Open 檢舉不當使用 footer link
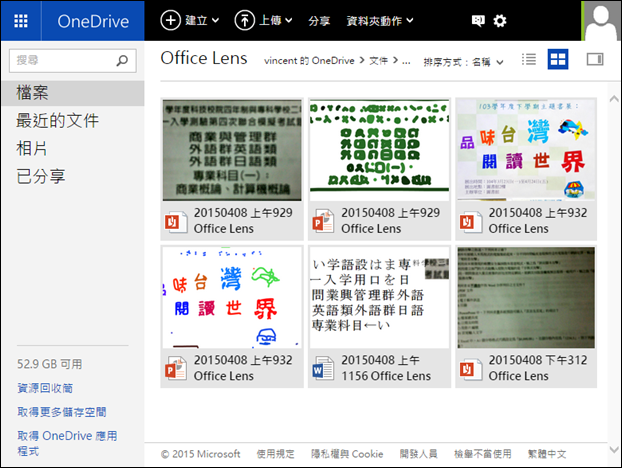 (482, 454)
